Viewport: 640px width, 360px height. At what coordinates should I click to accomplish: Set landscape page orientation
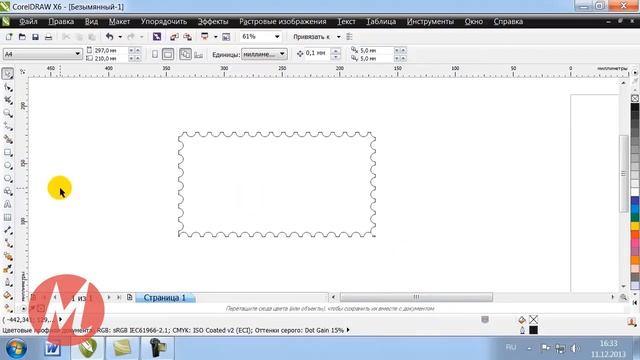pos(168,54)
